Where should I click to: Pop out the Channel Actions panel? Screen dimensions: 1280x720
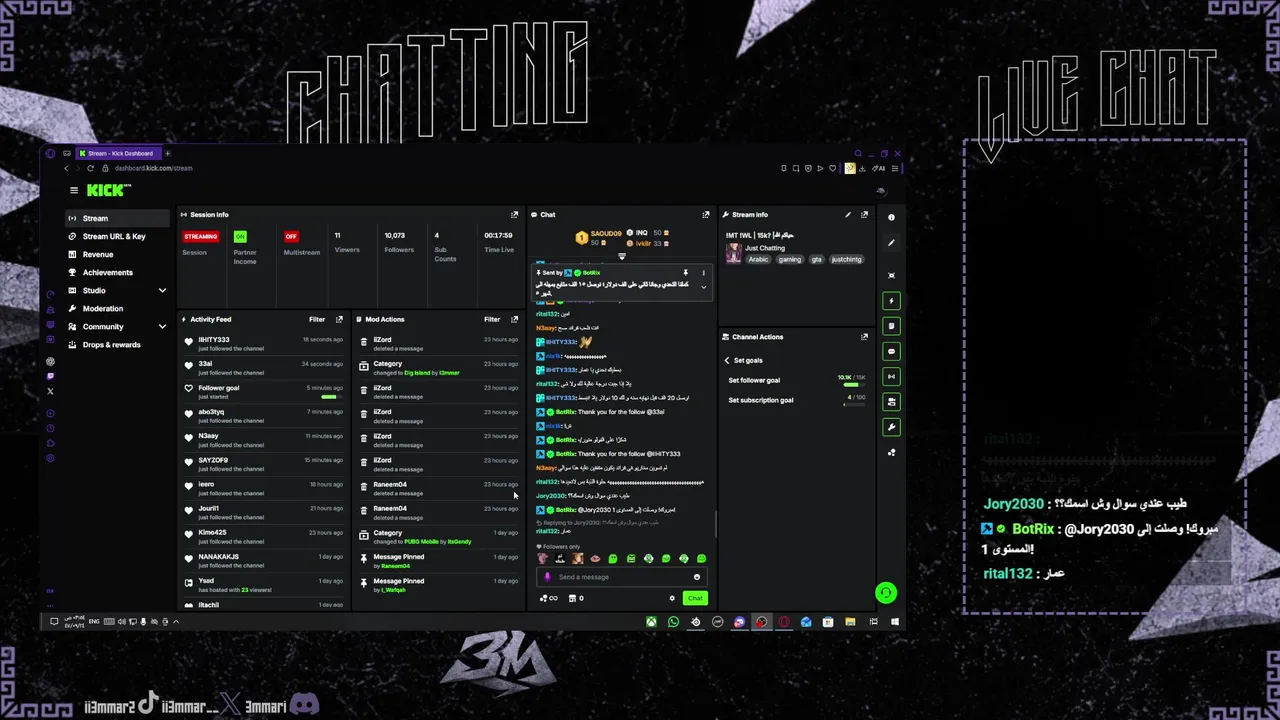tap(865, 336)
